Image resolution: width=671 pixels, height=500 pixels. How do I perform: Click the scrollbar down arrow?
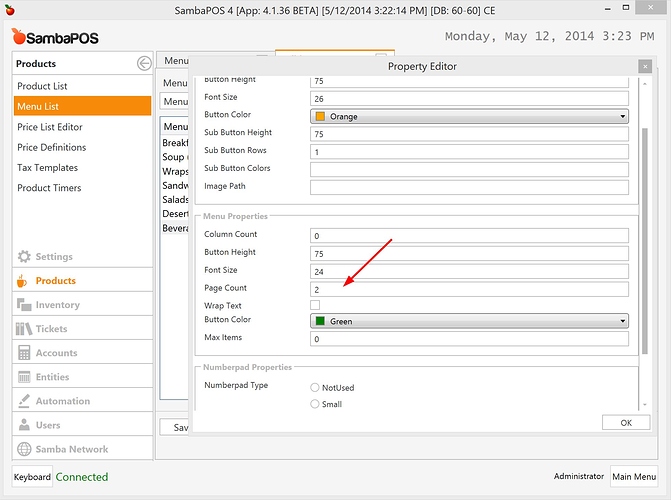point(645,405)
